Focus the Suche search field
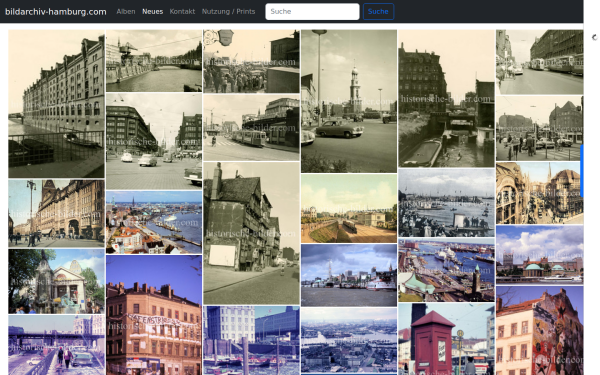This screenshot has width=600, height=375. tap(312, 11)
